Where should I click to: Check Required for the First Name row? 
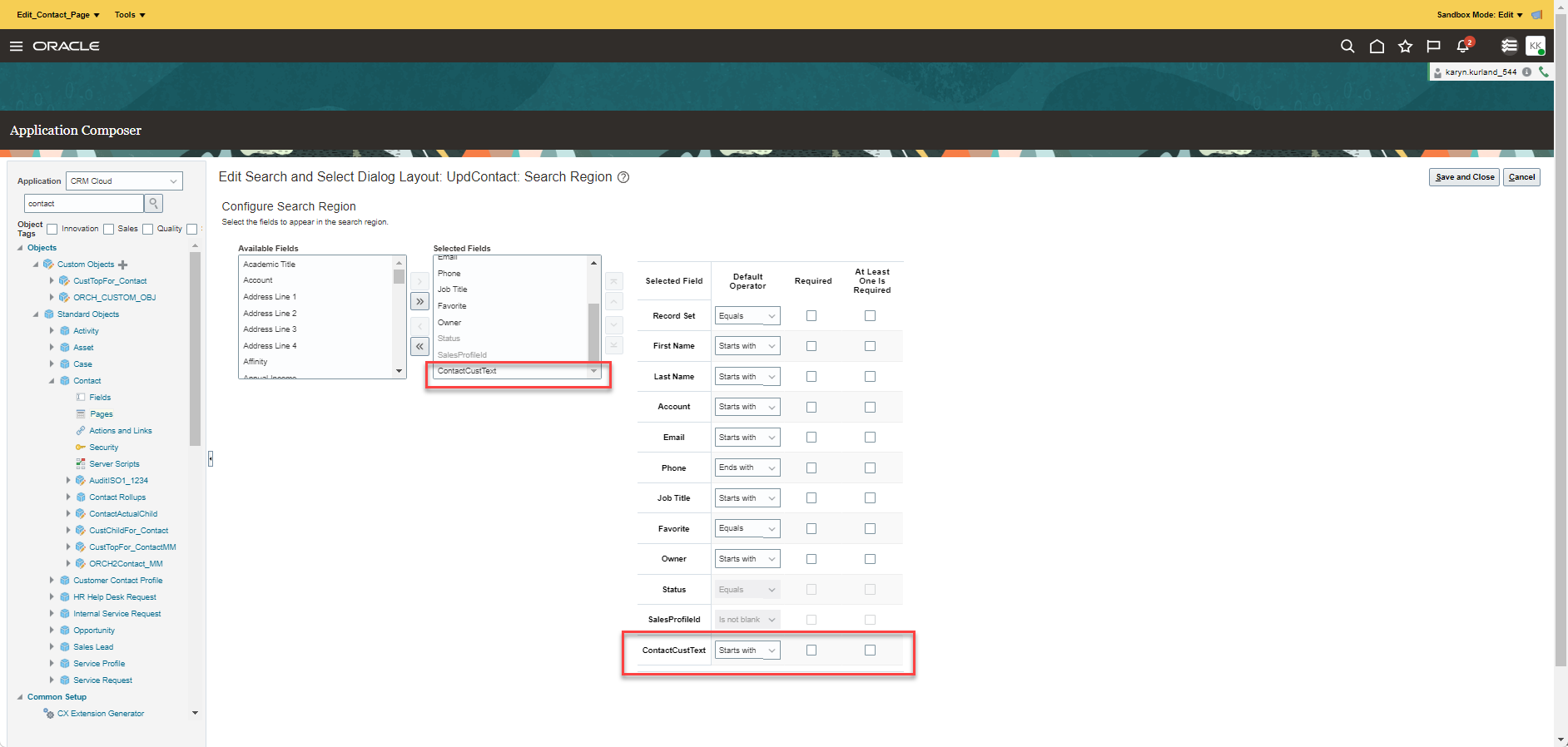811,346
